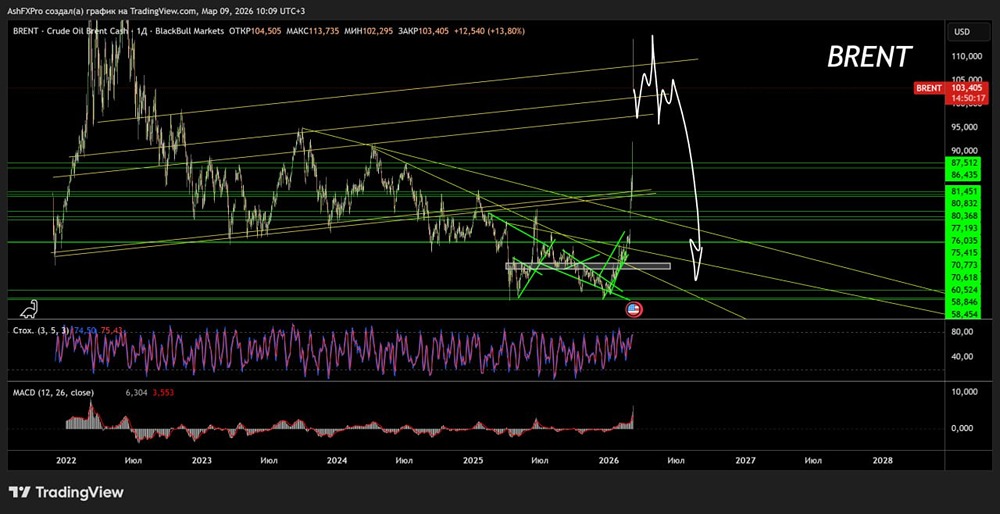
Task: Click the dinosaur icon at the chart's lower left
Action: (29, 309)
